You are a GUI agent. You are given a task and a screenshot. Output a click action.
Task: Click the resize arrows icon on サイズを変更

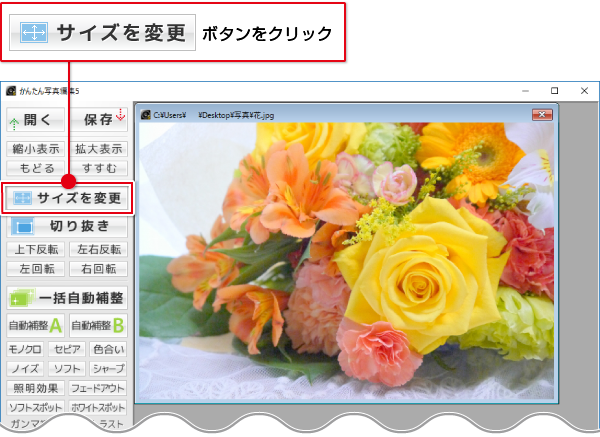click(23, 198)
